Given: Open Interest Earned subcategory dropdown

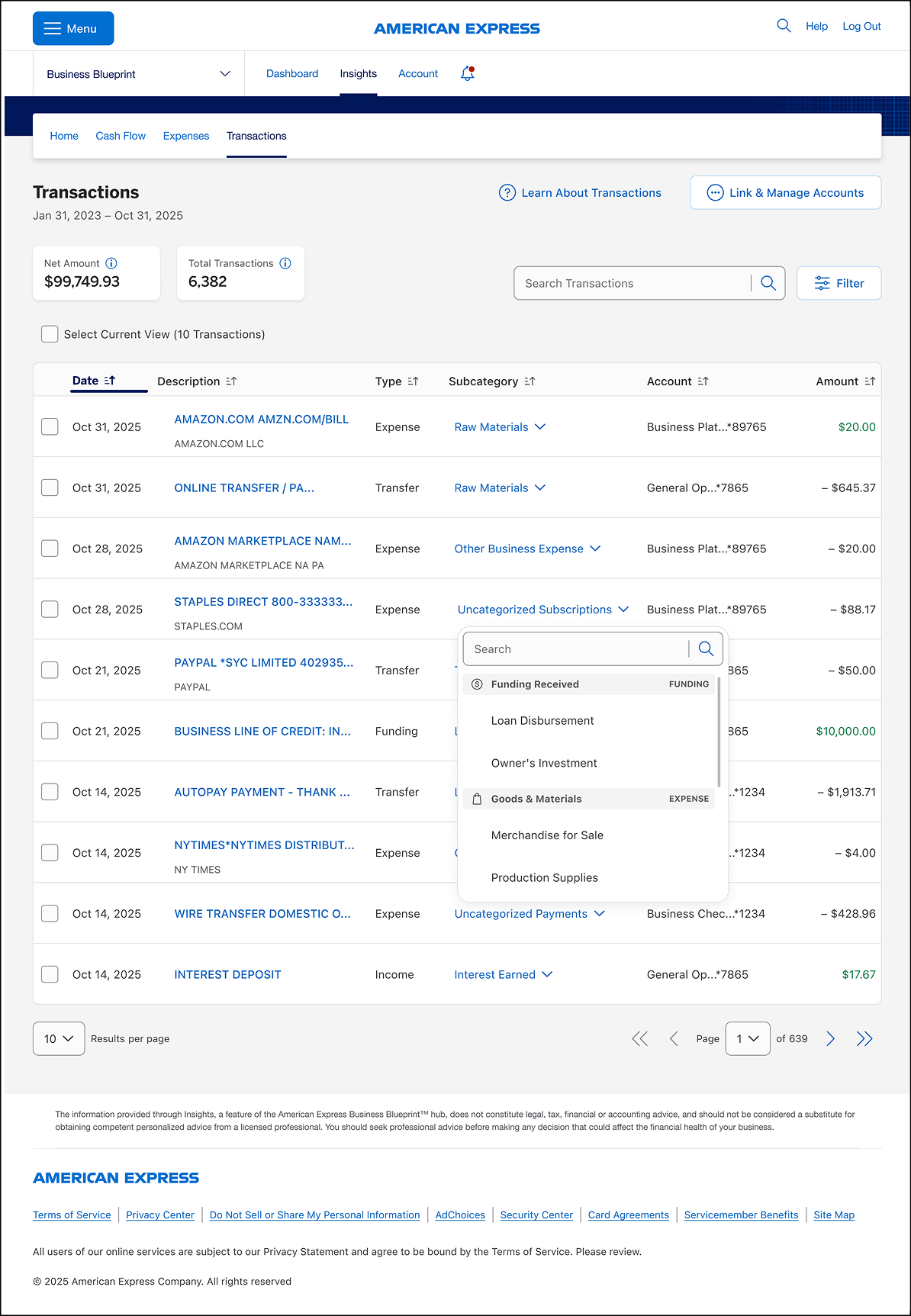Looking at the screenshot, I should pos(504,974).
